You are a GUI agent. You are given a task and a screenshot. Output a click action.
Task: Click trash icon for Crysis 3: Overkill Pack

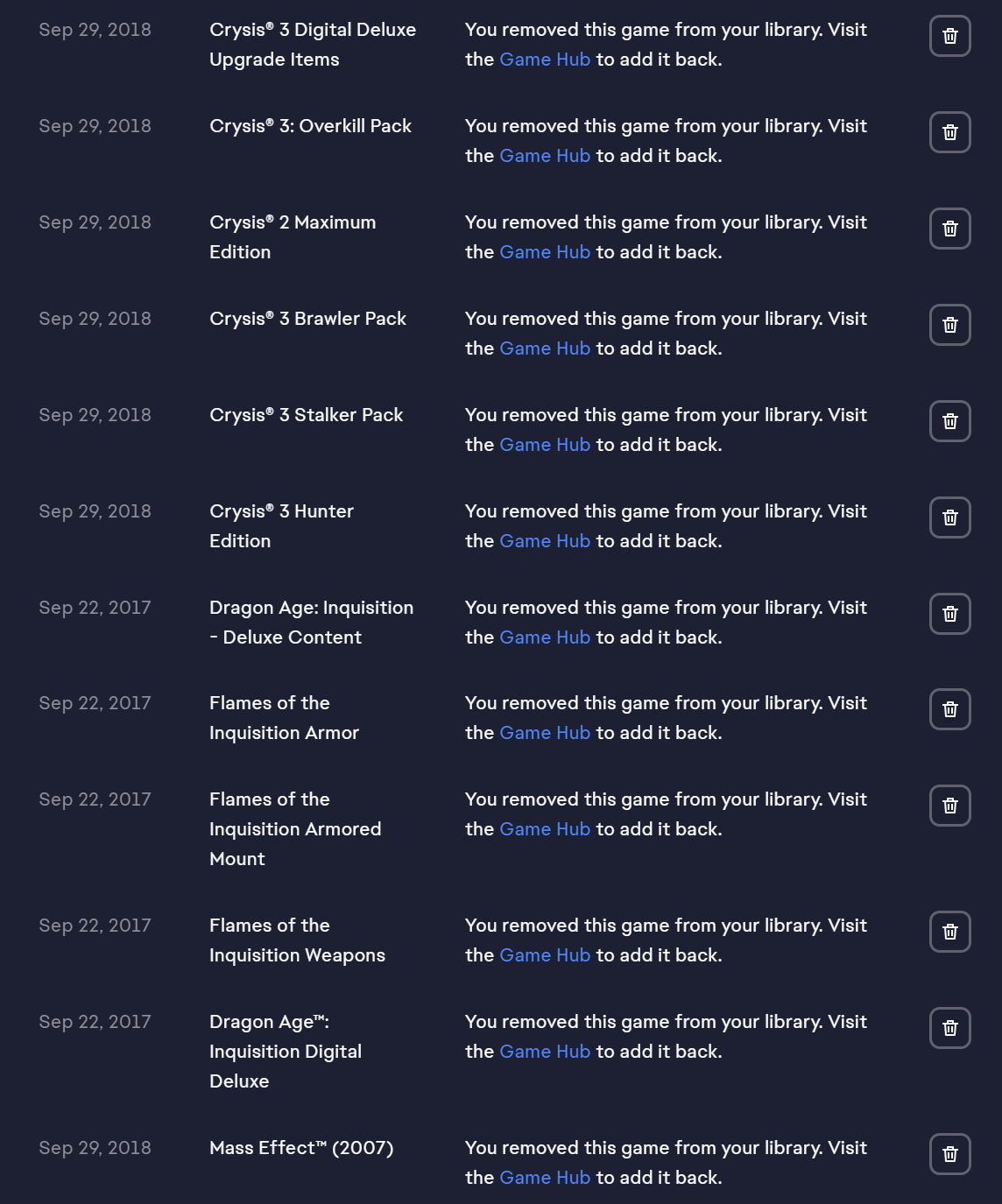pyautogui.click(x=949, y=132)
